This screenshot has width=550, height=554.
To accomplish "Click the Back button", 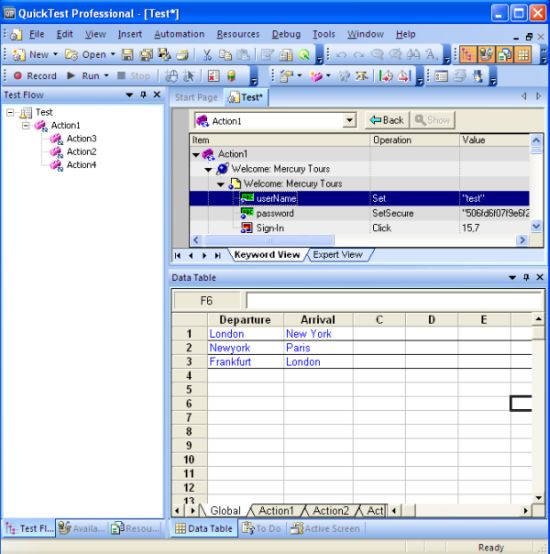I will click(x=387, y=120).
